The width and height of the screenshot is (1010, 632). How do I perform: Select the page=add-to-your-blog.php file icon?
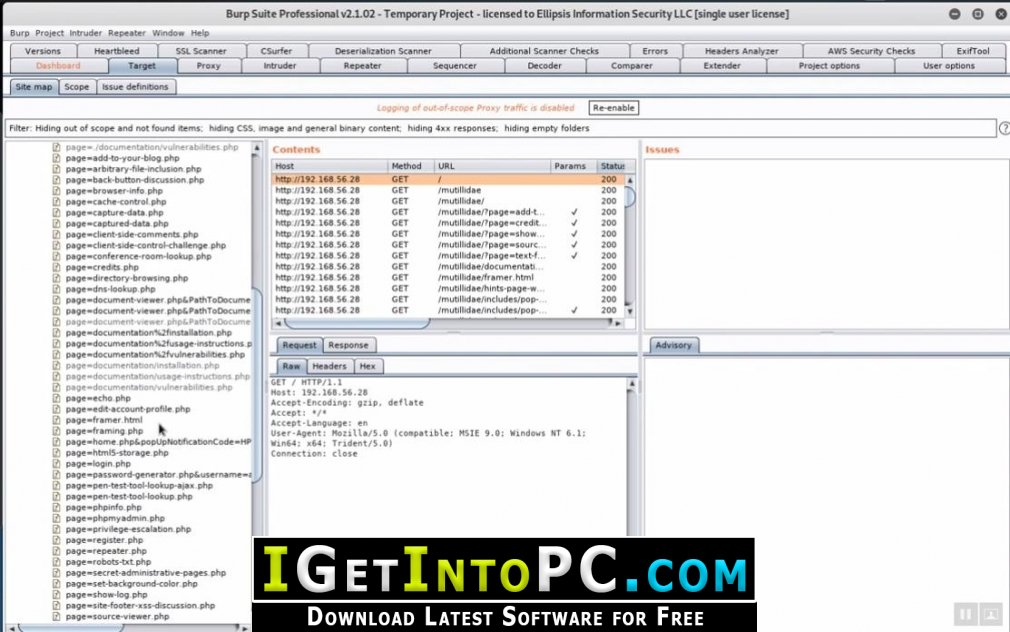56,158
